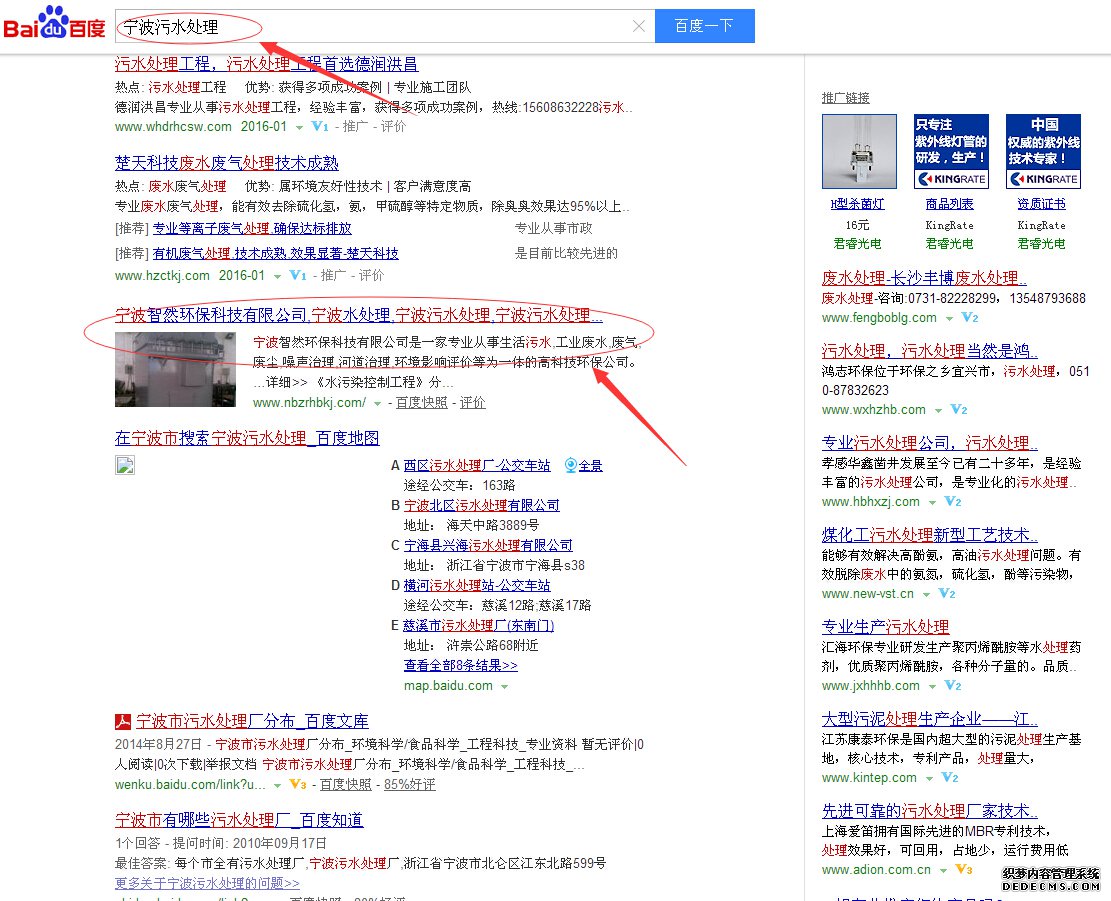Viewport: 1111px width, 901px height.
Task: Open 宁波市污水处理厂分布 百度文库 result
Action: [x=252, y=721]
